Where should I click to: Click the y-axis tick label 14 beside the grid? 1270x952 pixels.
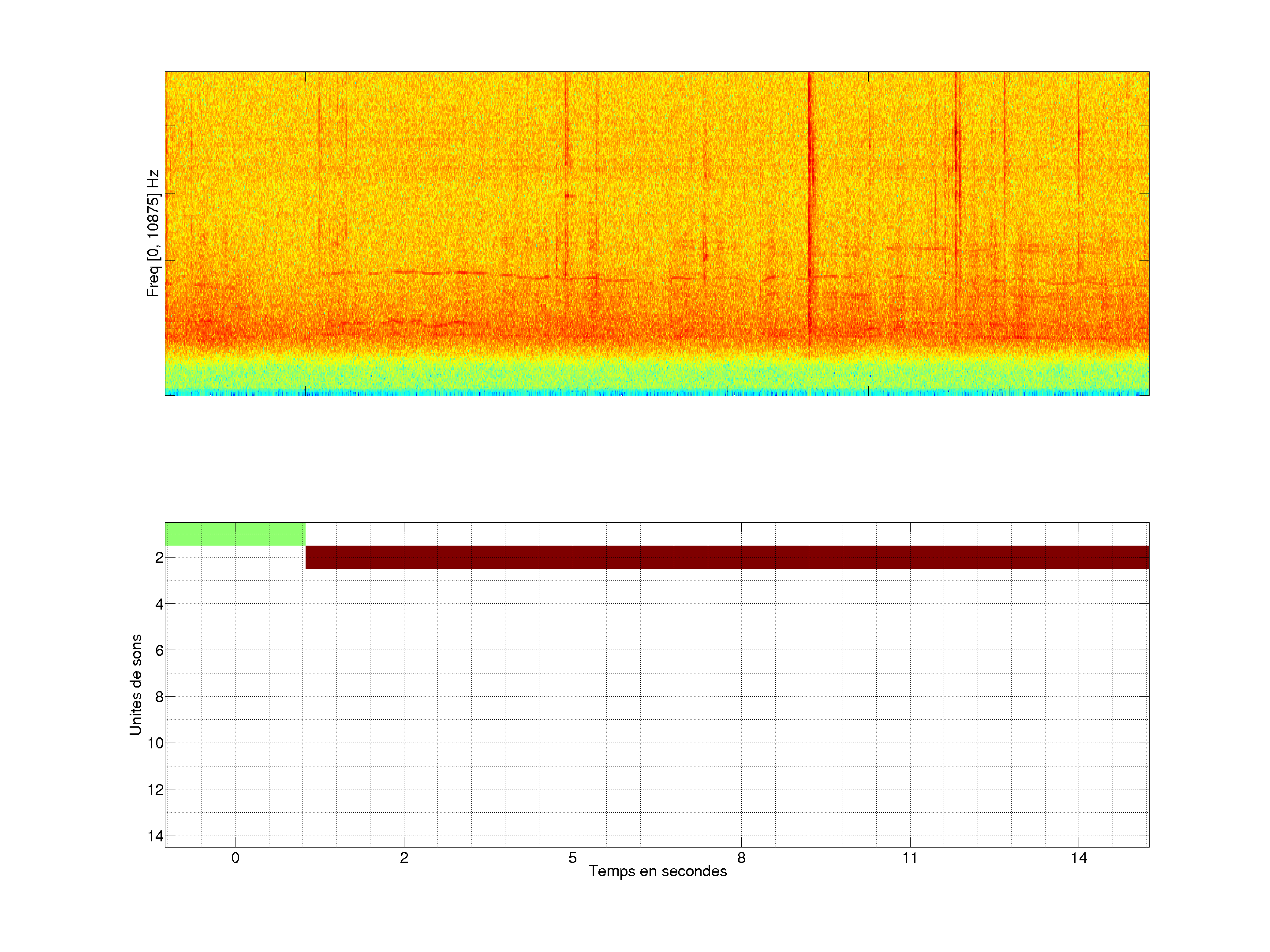pos(156,836)
